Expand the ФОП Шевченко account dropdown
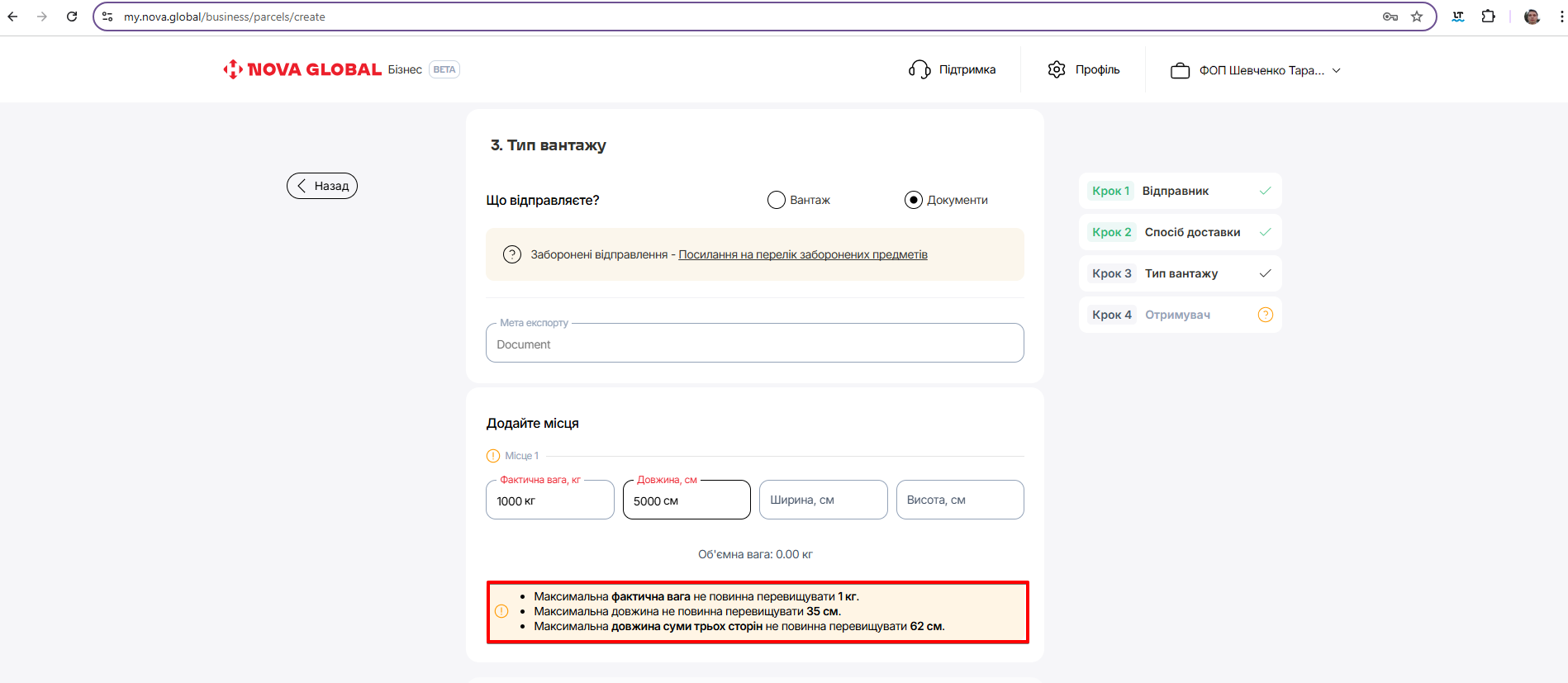The height and width of the screenshot is (683, 1568). click(1336, 70)
